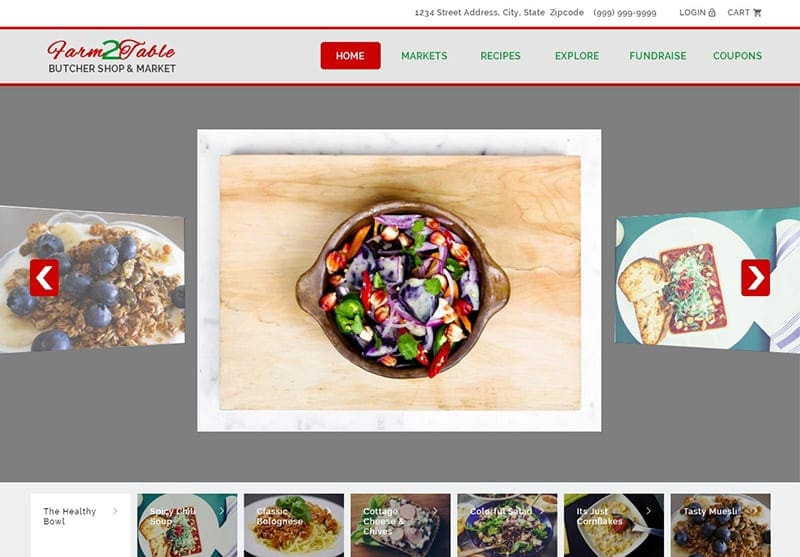Open the Colorful Salad thumbnail

pyautogui.click(x=507, y=525)
